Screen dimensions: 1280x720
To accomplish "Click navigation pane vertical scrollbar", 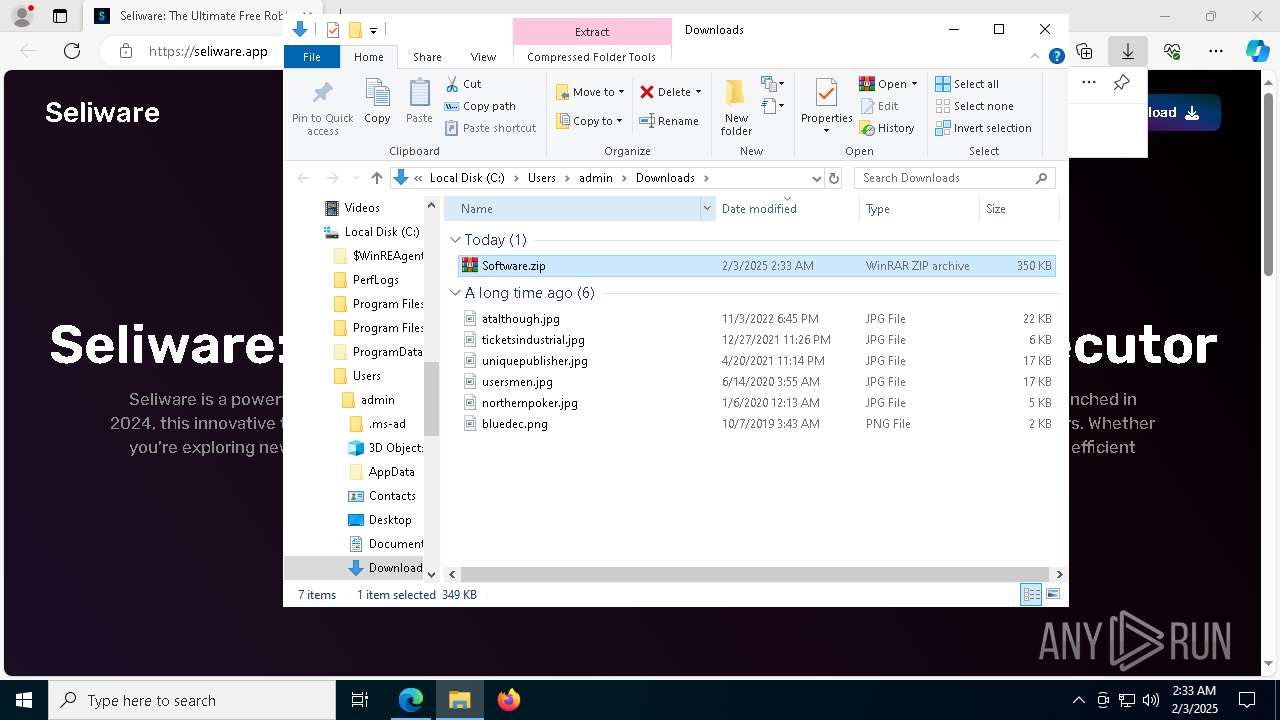I will [432, 398].
